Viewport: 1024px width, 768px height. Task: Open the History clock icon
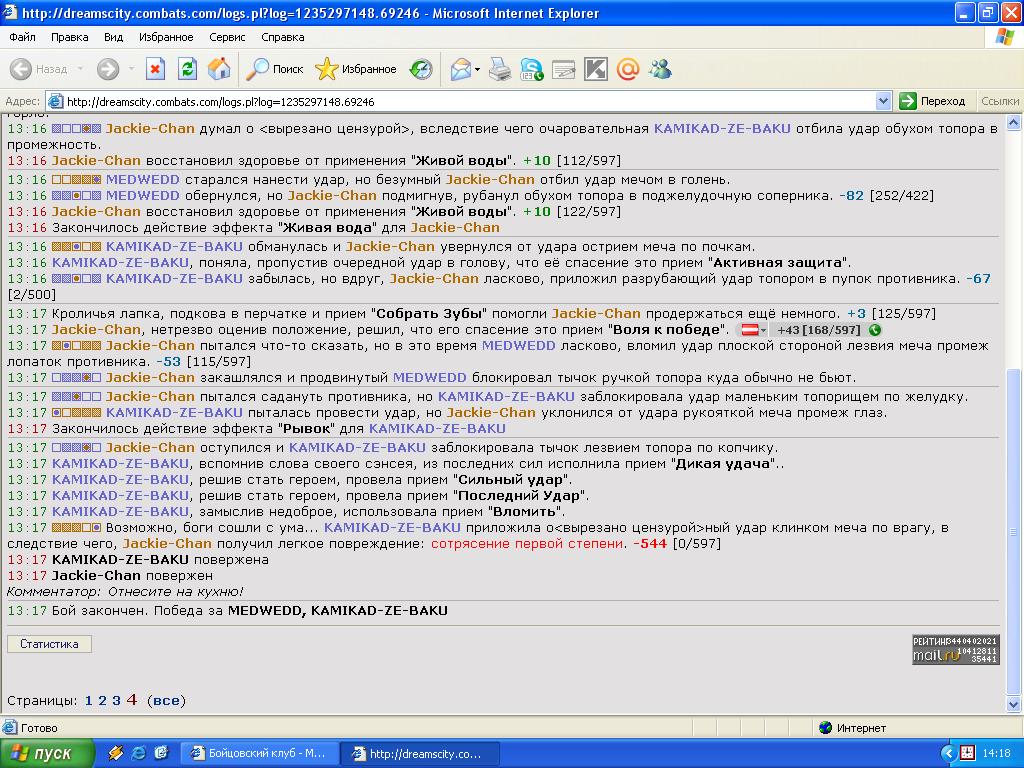pyautogui.click(x=421, y=69)
